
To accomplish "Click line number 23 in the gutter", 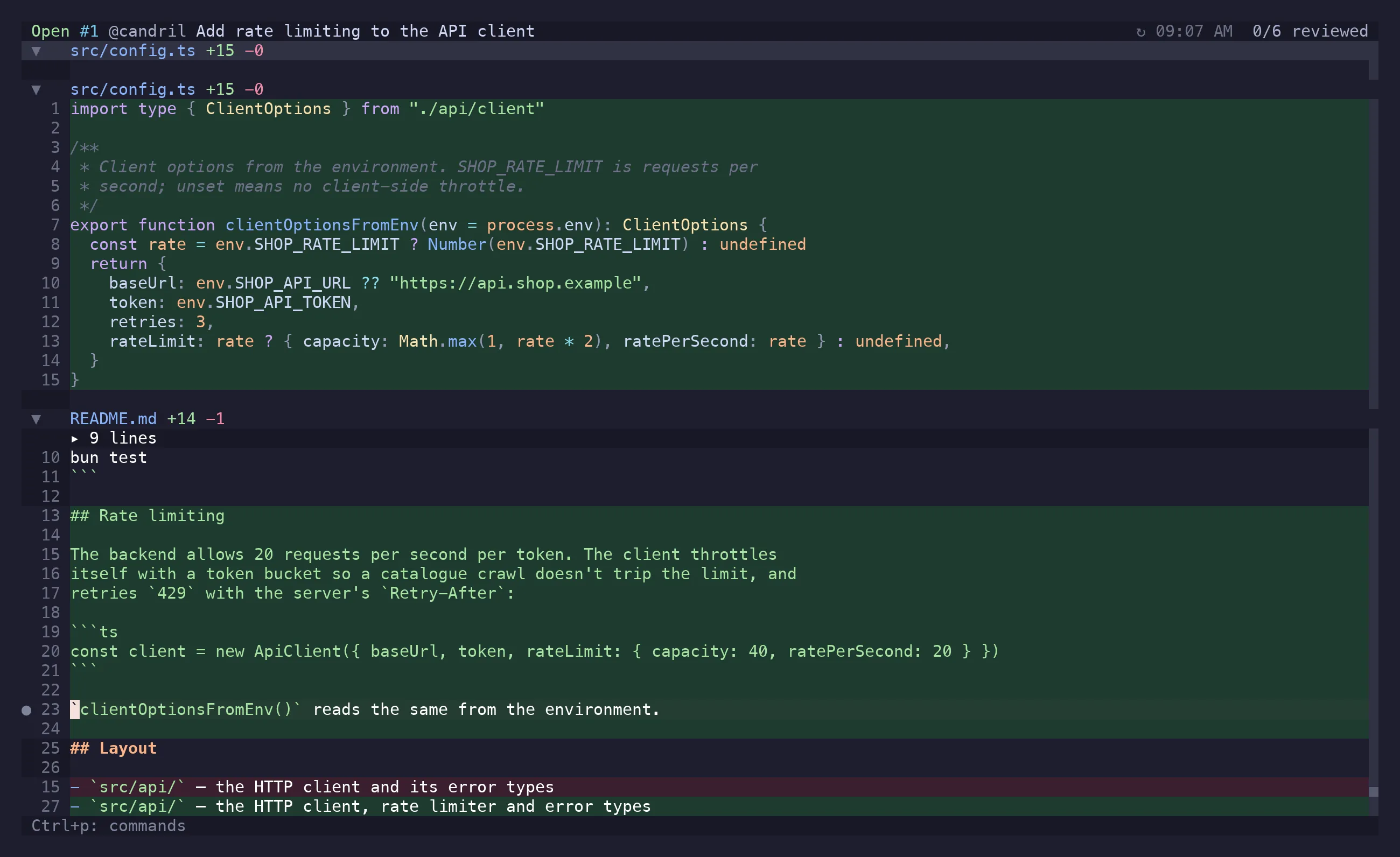I will 51,710.
